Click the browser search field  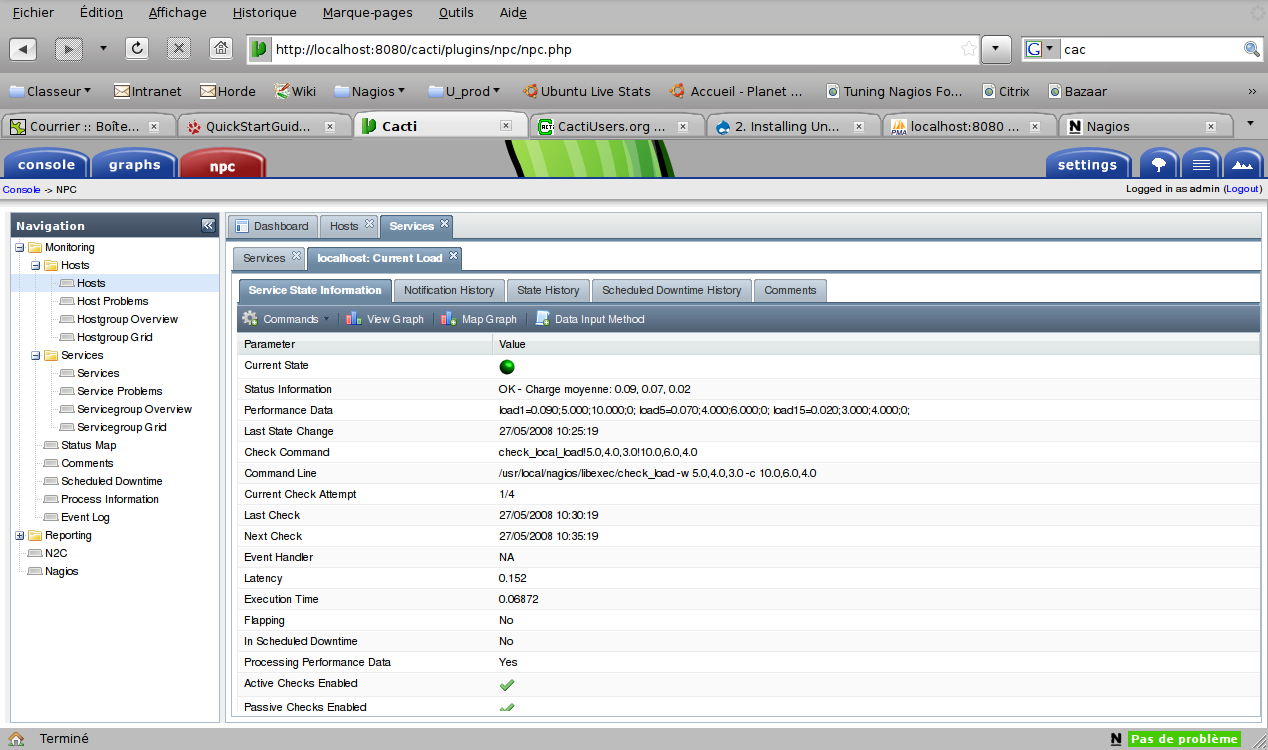pyautogui.click(x=1150, y=49)
